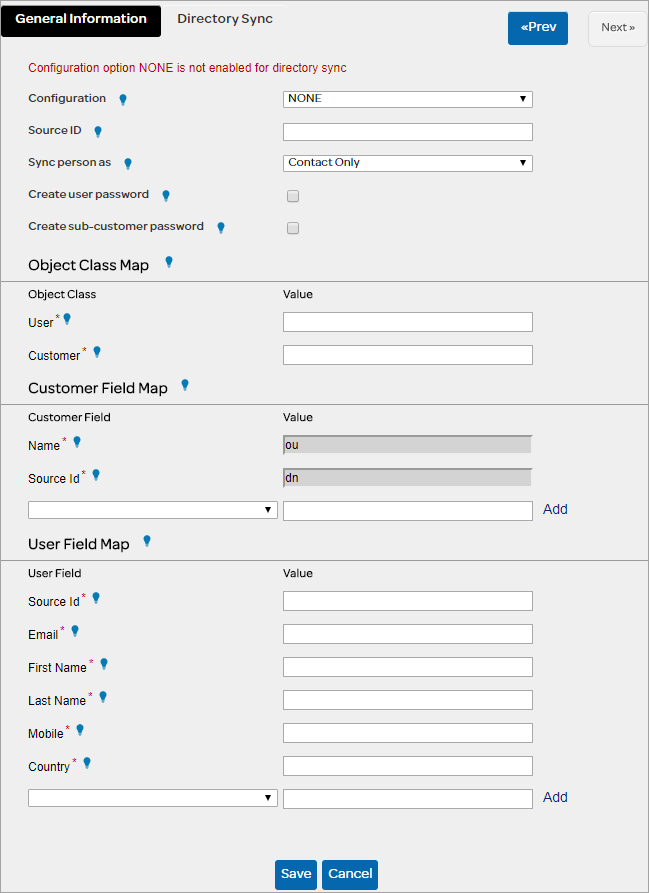The image size is (649, 893).
Task: Click Add link in Customer Field Map
Action: click(555, 509)
